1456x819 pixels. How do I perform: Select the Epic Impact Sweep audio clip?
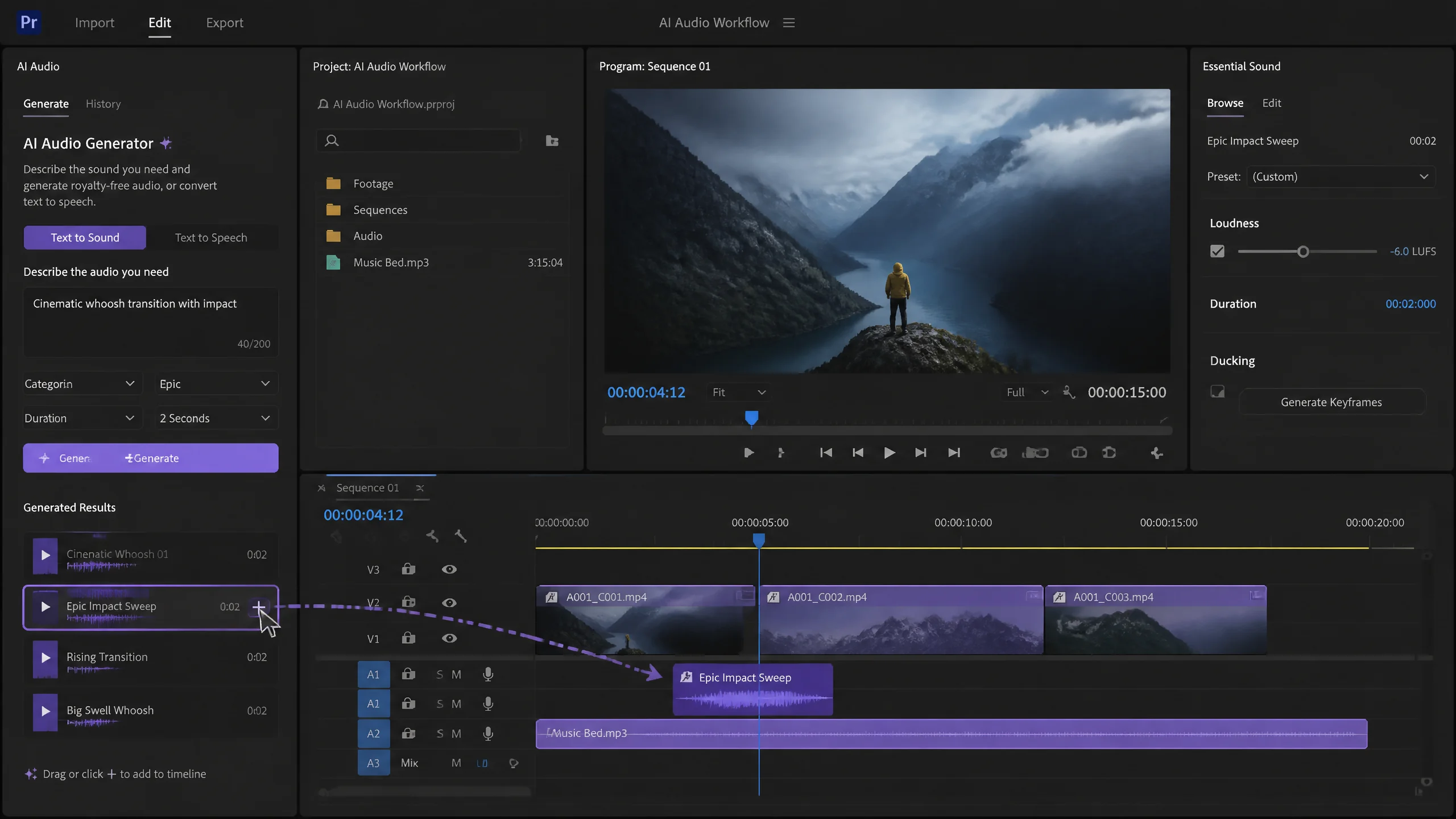[753, 689]
